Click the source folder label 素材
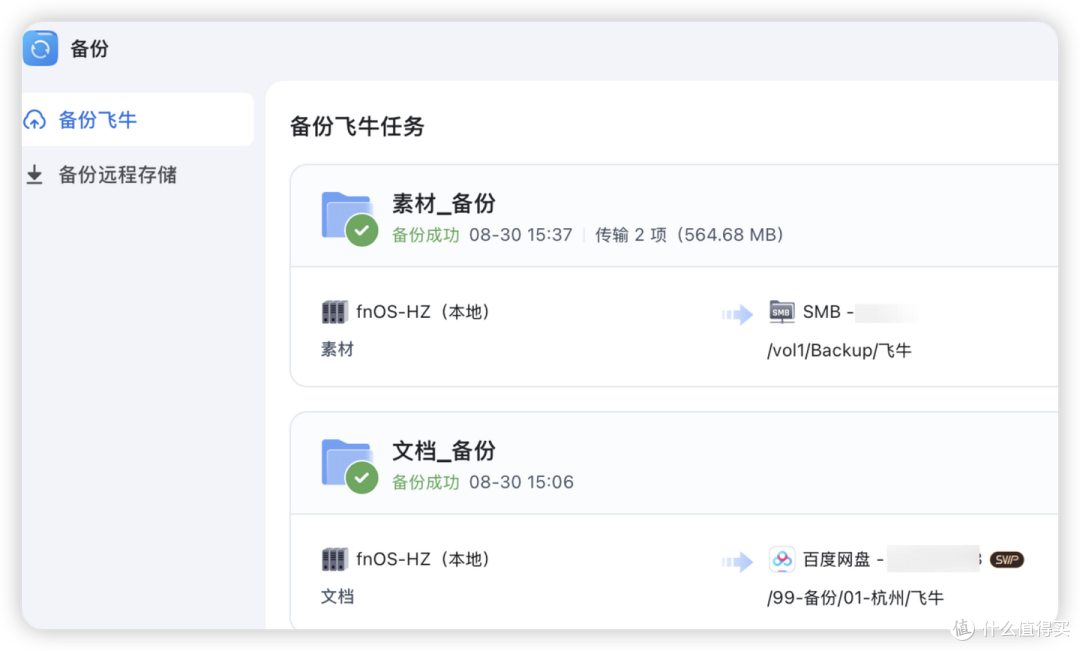The width and height of the screenshot is (1080, 651). [x=338, y=350]
